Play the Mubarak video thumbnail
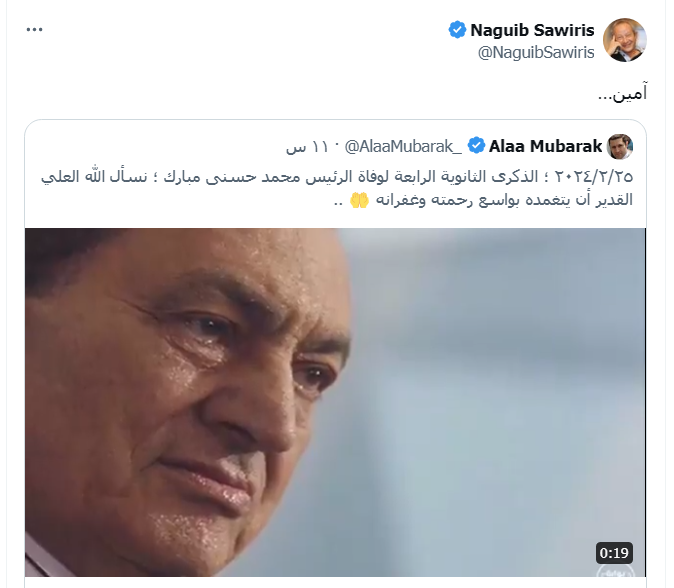The image size is (674, 588). click(336, 400)
